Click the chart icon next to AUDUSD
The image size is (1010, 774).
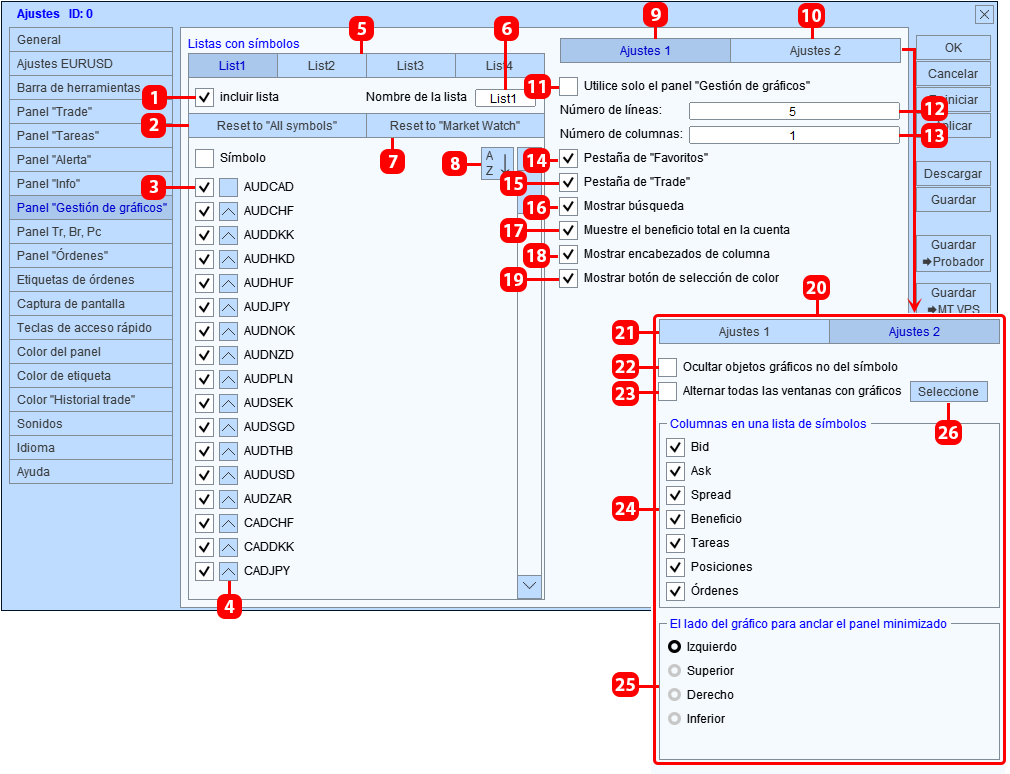[x=228, y=475]
